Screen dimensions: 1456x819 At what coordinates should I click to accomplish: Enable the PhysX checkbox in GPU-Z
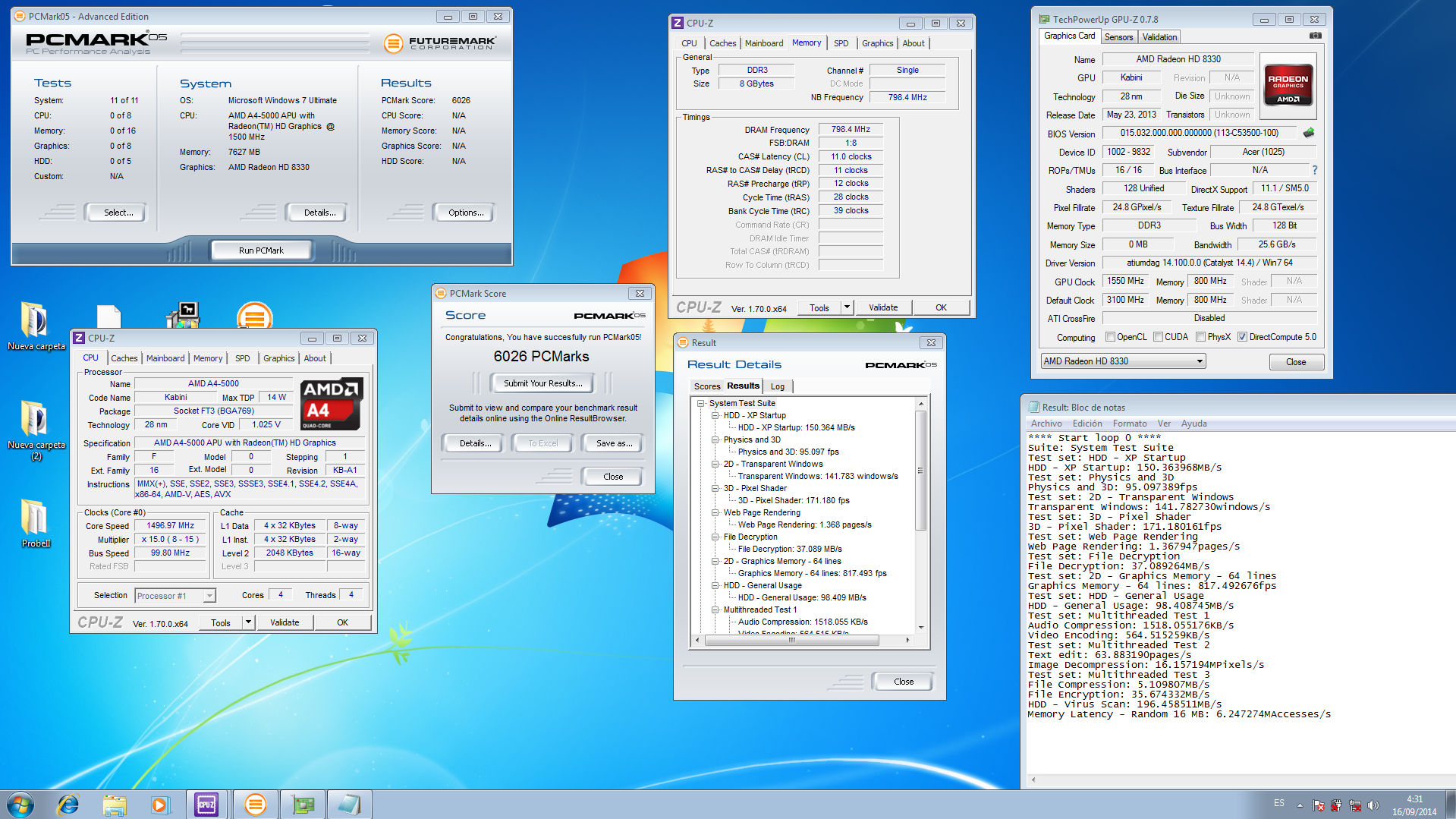pyautogui.click(x=1200, y=337)
